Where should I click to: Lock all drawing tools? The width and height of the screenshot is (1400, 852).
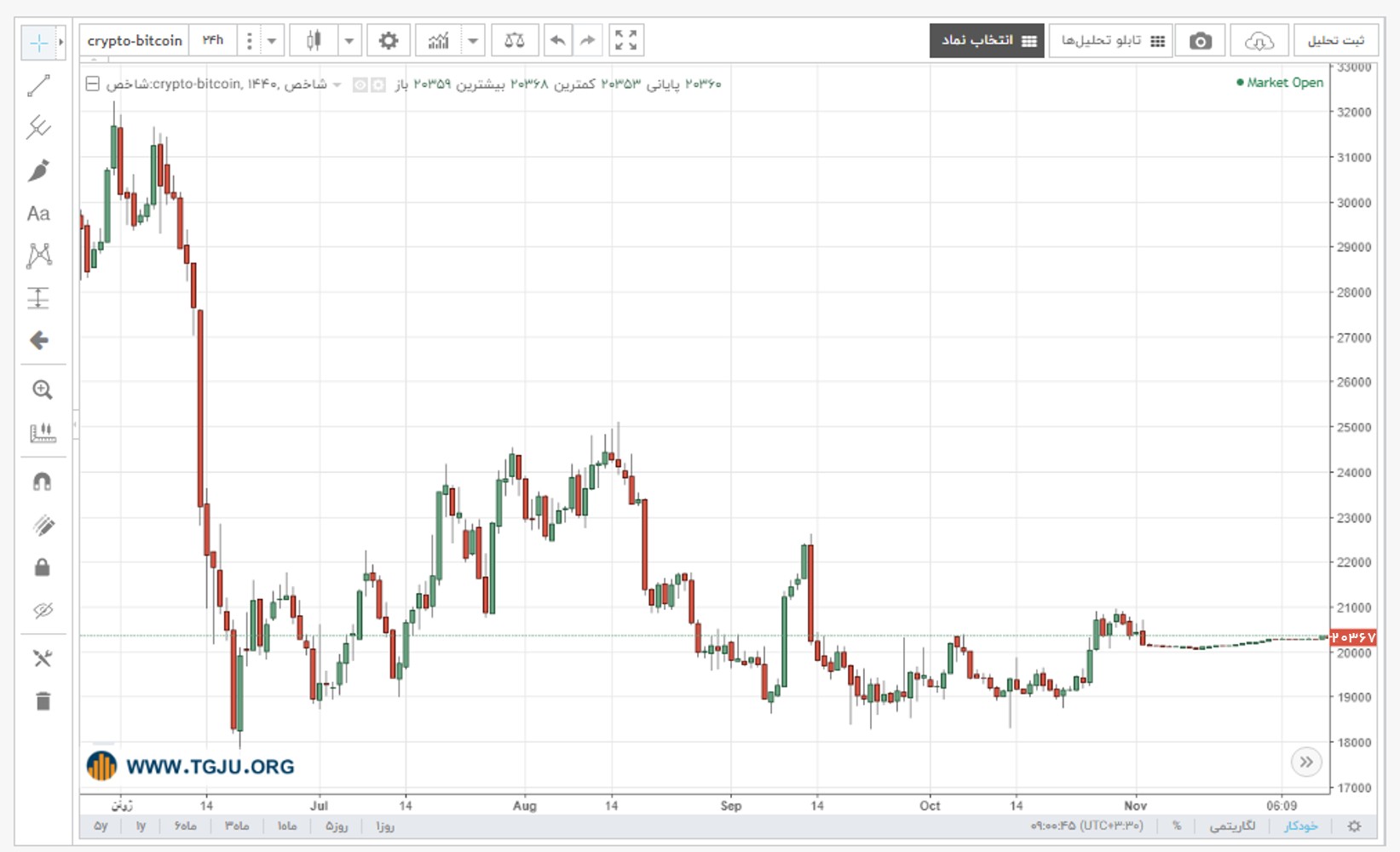click(42, 567)
